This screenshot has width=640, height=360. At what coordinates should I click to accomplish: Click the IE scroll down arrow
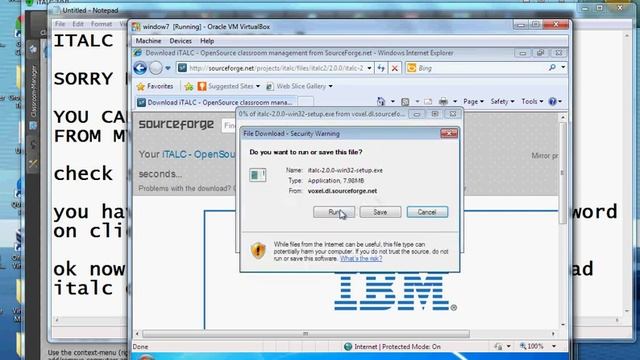pos(563,324)
